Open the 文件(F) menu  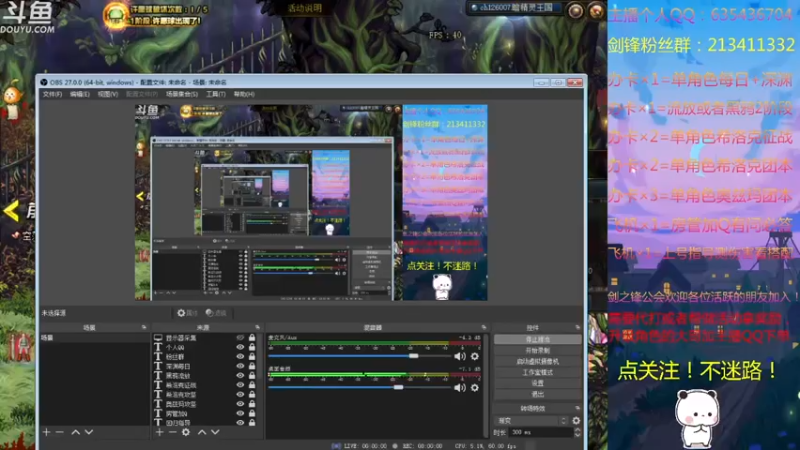tap(52, 94)
